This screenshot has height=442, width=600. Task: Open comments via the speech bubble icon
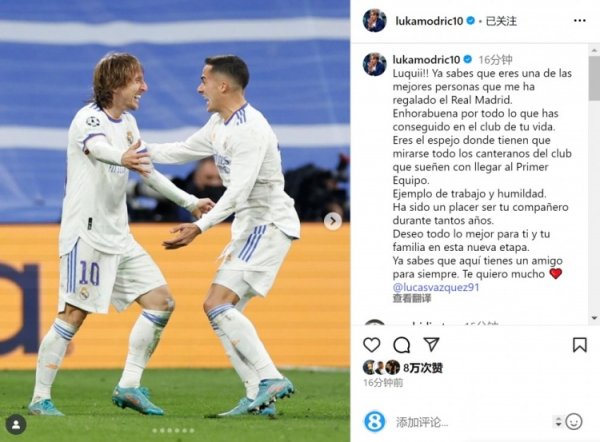click(402, 345)
